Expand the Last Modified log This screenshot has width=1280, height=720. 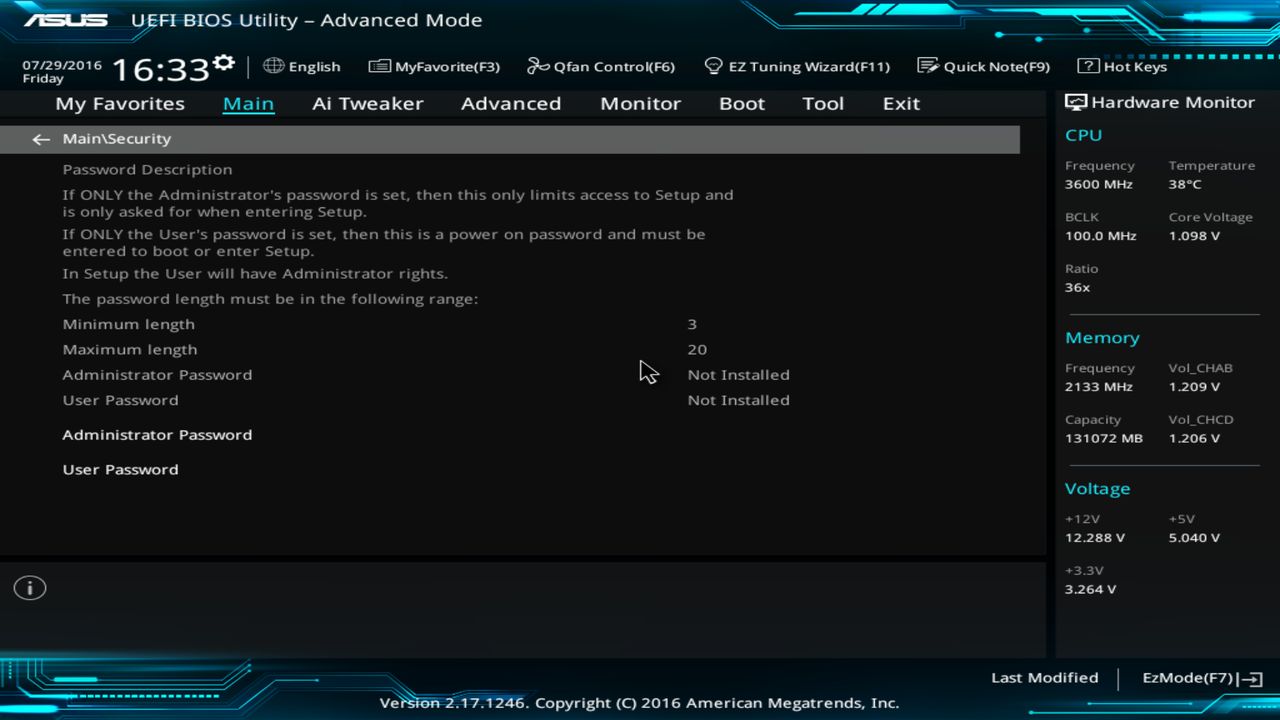point(1044,677)
